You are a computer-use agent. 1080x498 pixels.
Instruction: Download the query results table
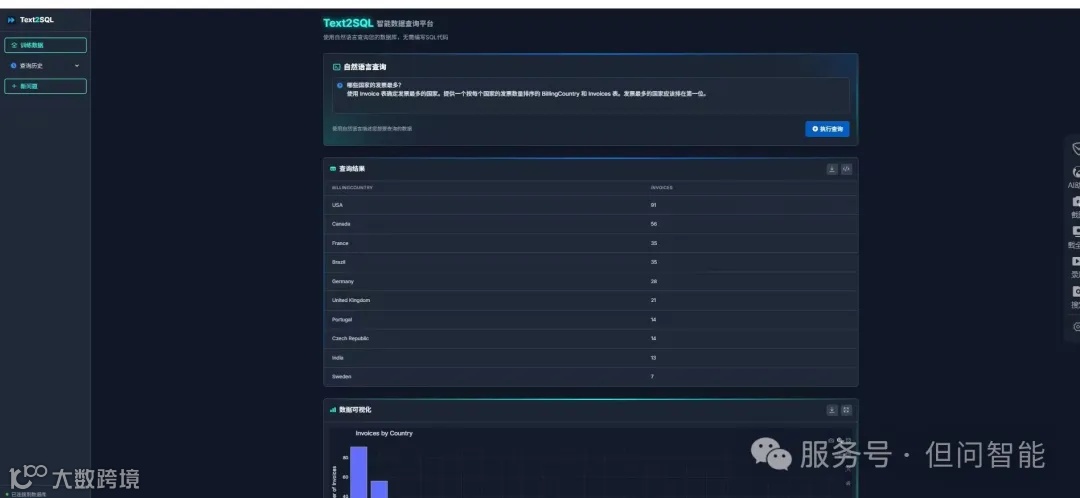(x=832, y=169)
